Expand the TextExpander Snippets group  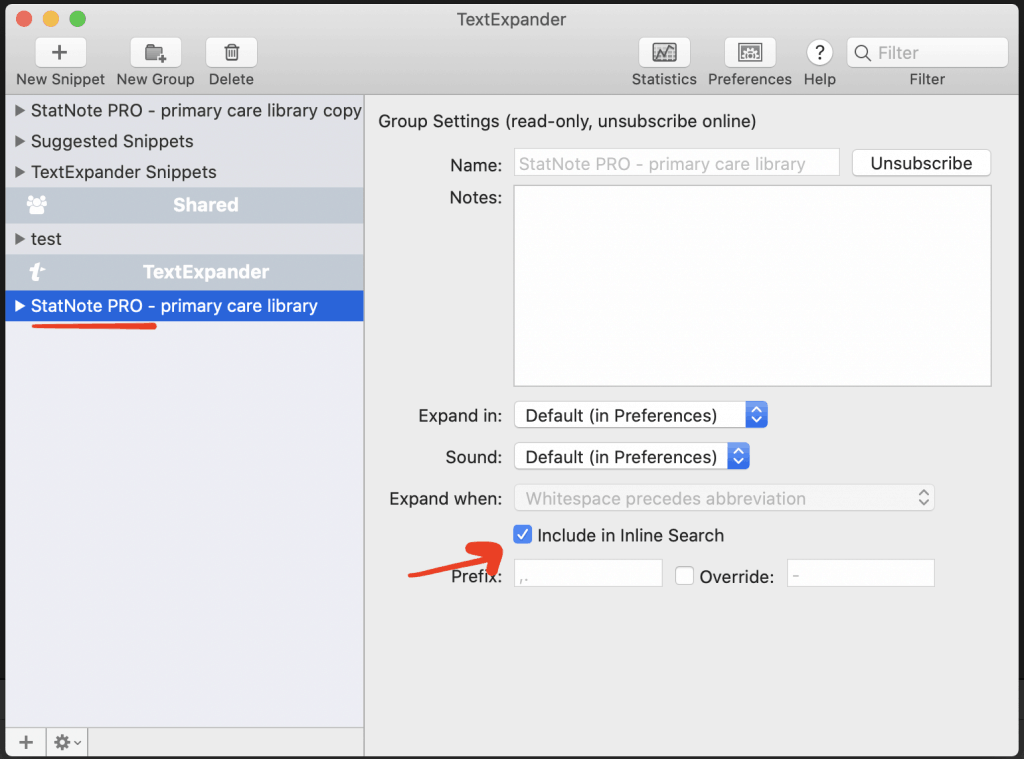20,172
